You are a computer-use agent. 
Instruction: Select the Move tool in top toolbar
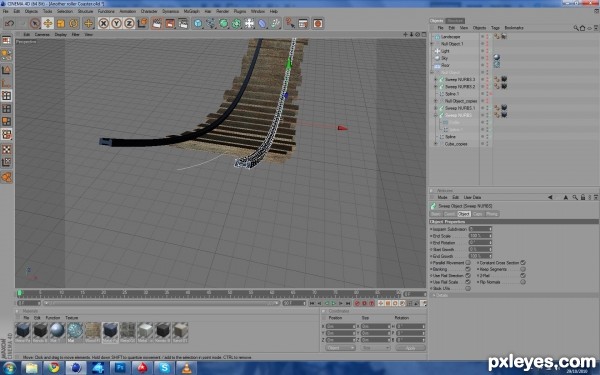pyautogui.click(x=48, y=24)
